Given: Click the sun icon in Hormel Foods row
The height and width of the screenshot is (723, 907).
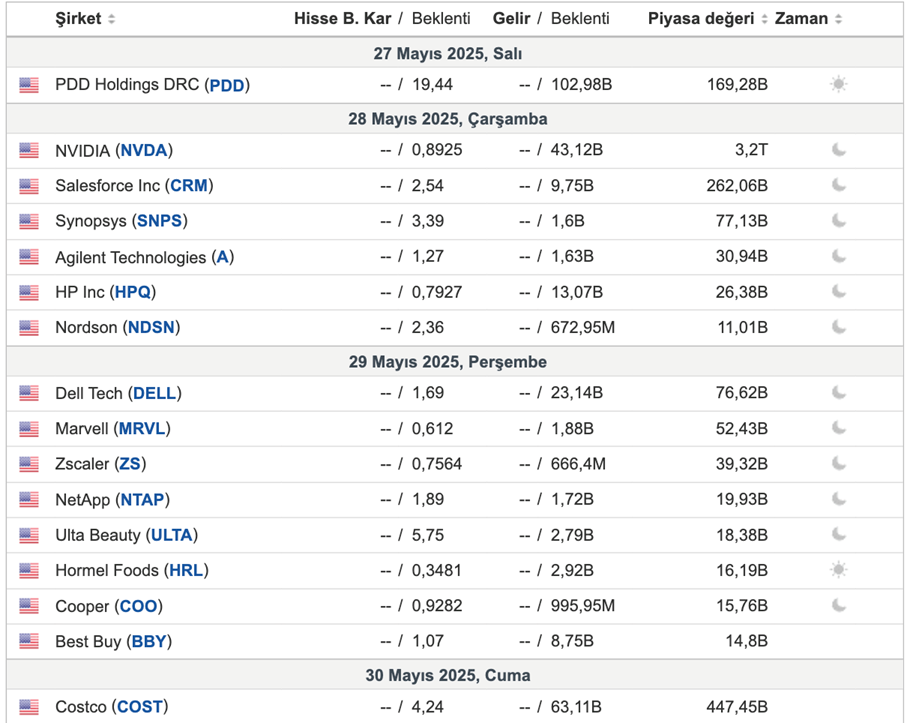Looking at the screenshot, I should pos(838,570).
